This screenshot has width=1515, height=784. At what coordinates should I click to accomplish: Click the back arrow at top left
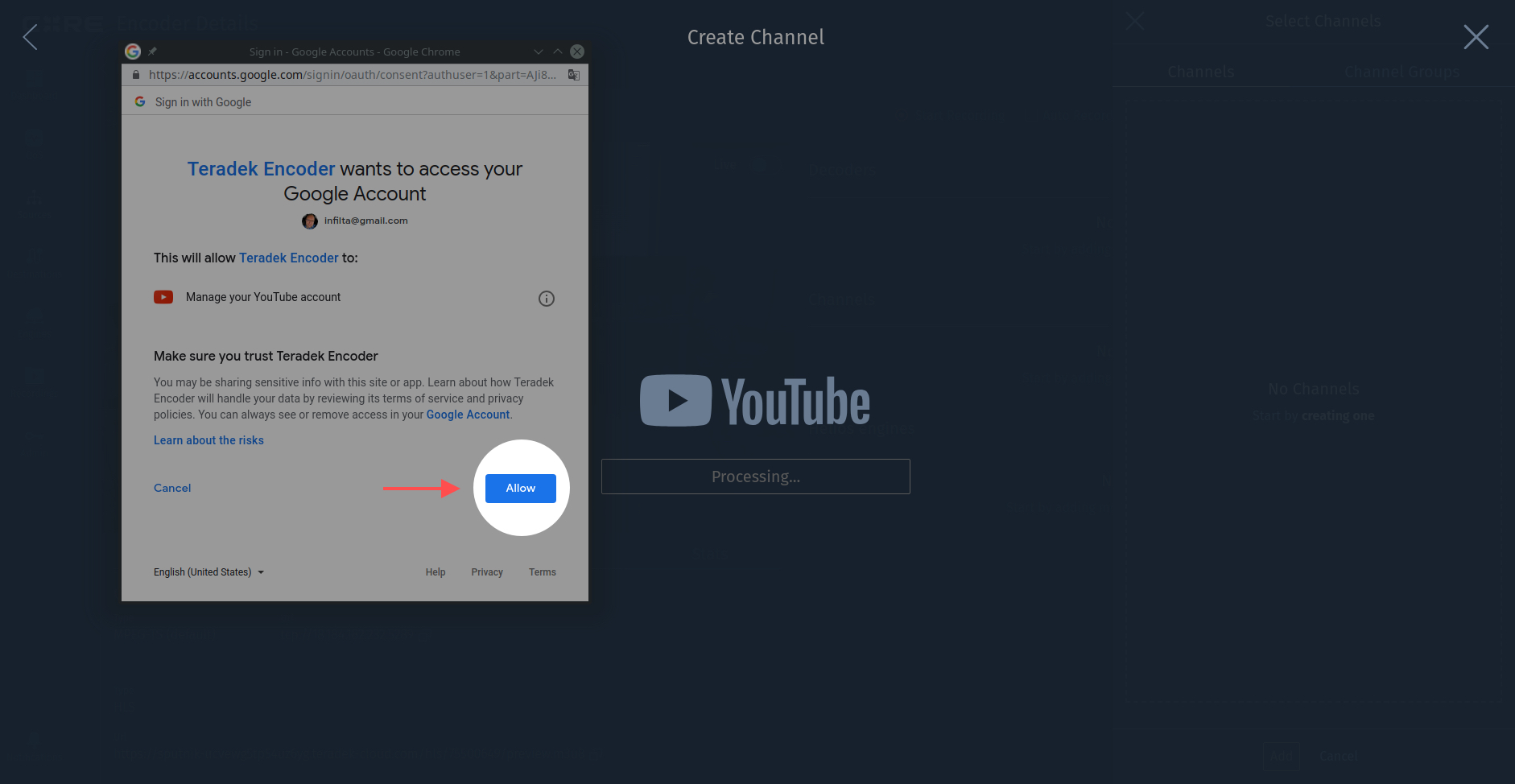point(31,37)
